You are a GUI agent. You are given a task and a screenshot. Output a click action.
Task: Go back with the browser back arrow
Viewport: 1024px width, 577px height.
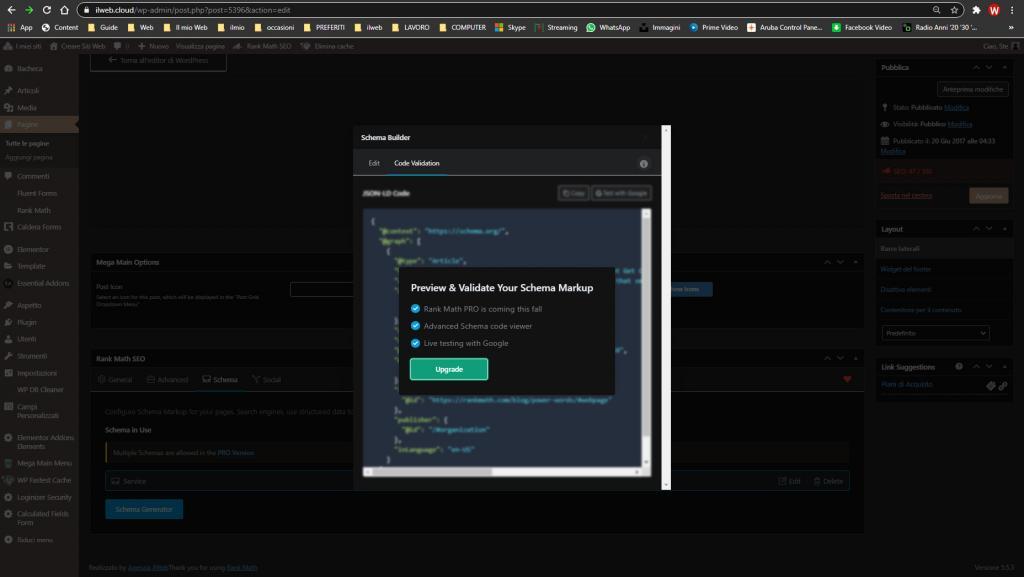11,10
